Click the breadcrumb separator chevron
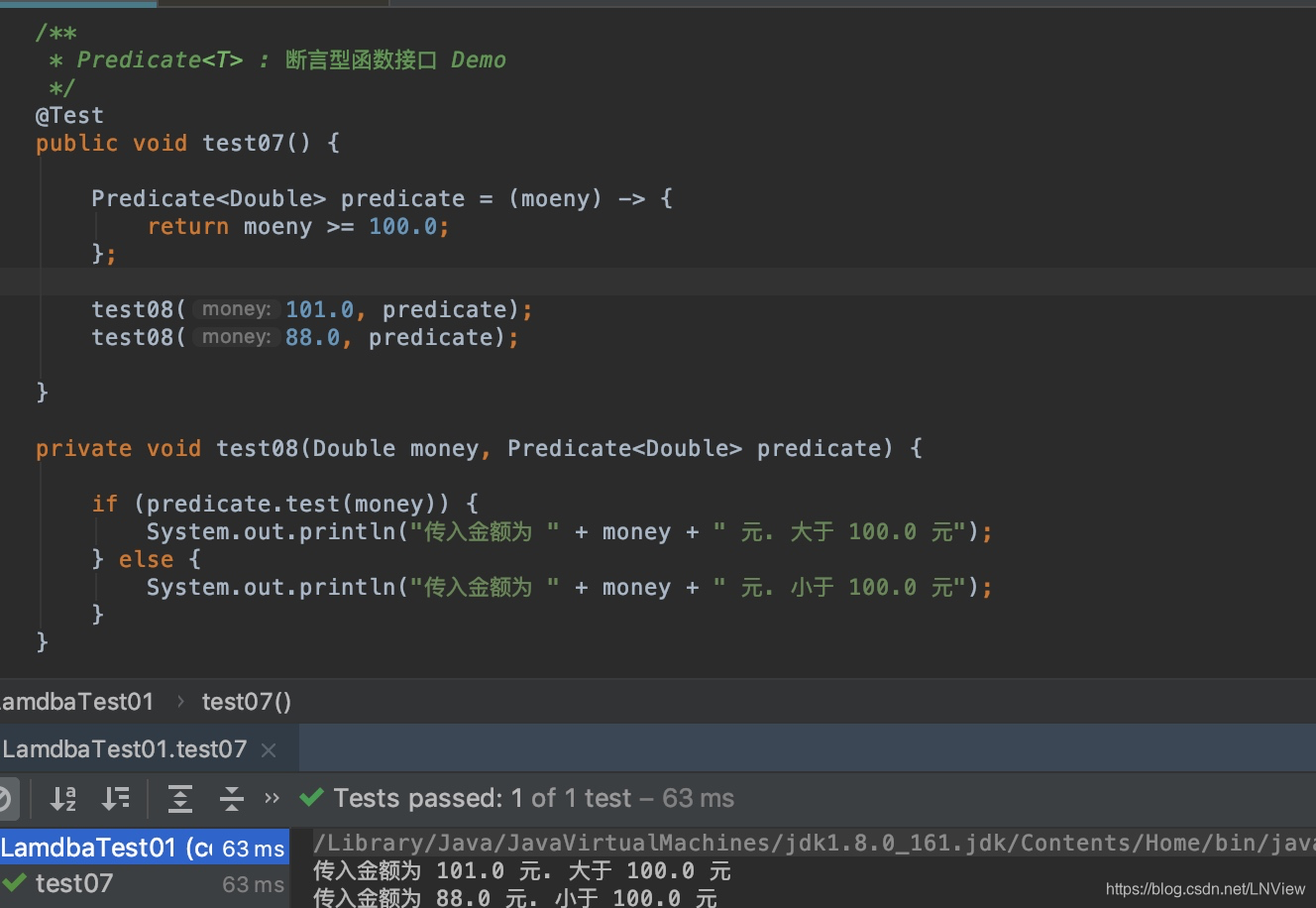 [180, 702]
